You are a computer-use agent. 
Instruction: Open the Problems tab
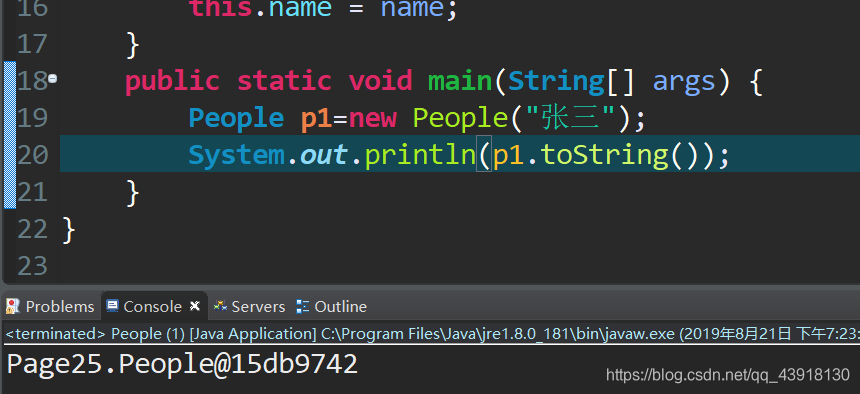[50, 306]
